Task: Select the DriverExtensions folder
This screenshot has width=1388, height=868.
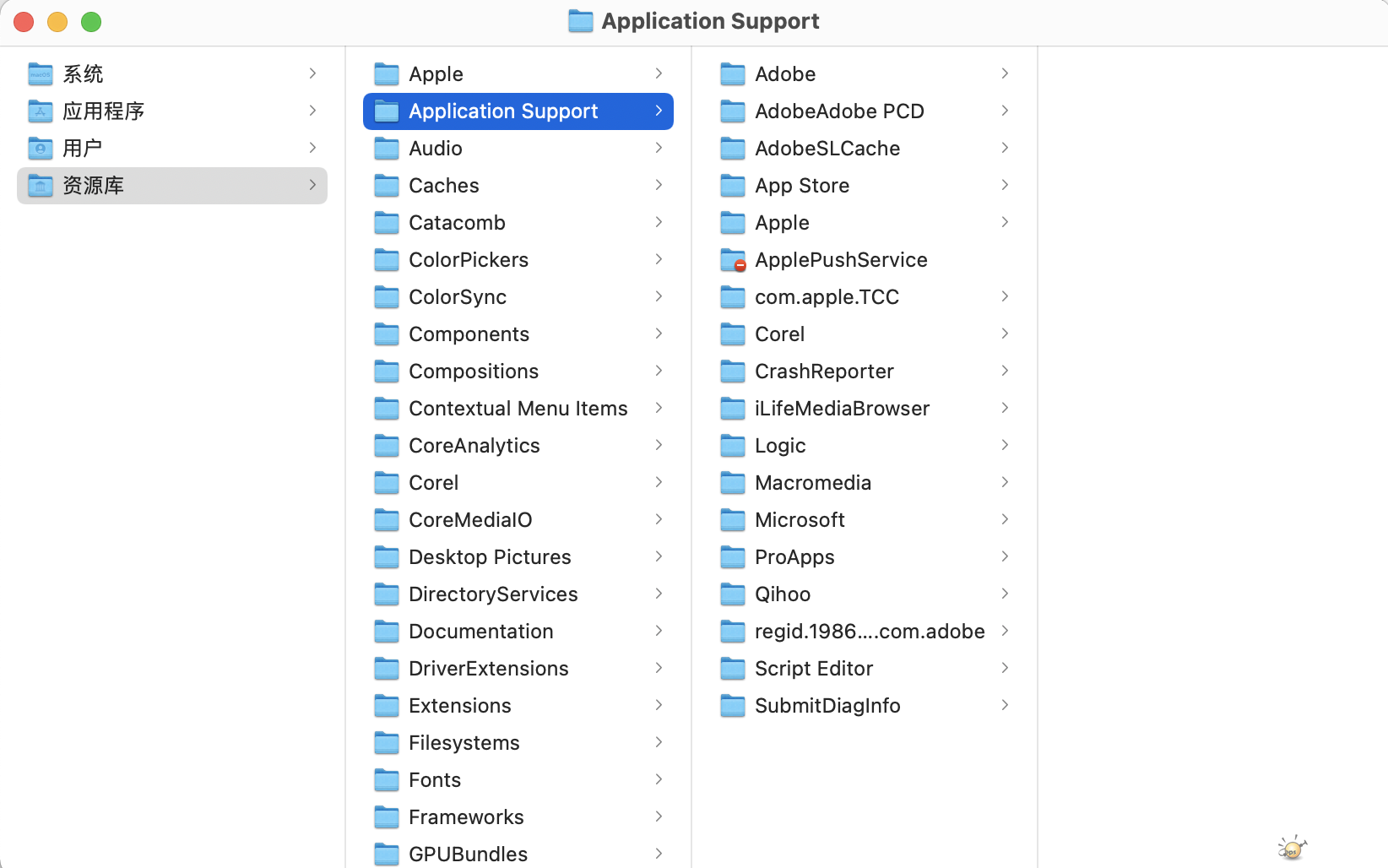Action: pos(518,669)
